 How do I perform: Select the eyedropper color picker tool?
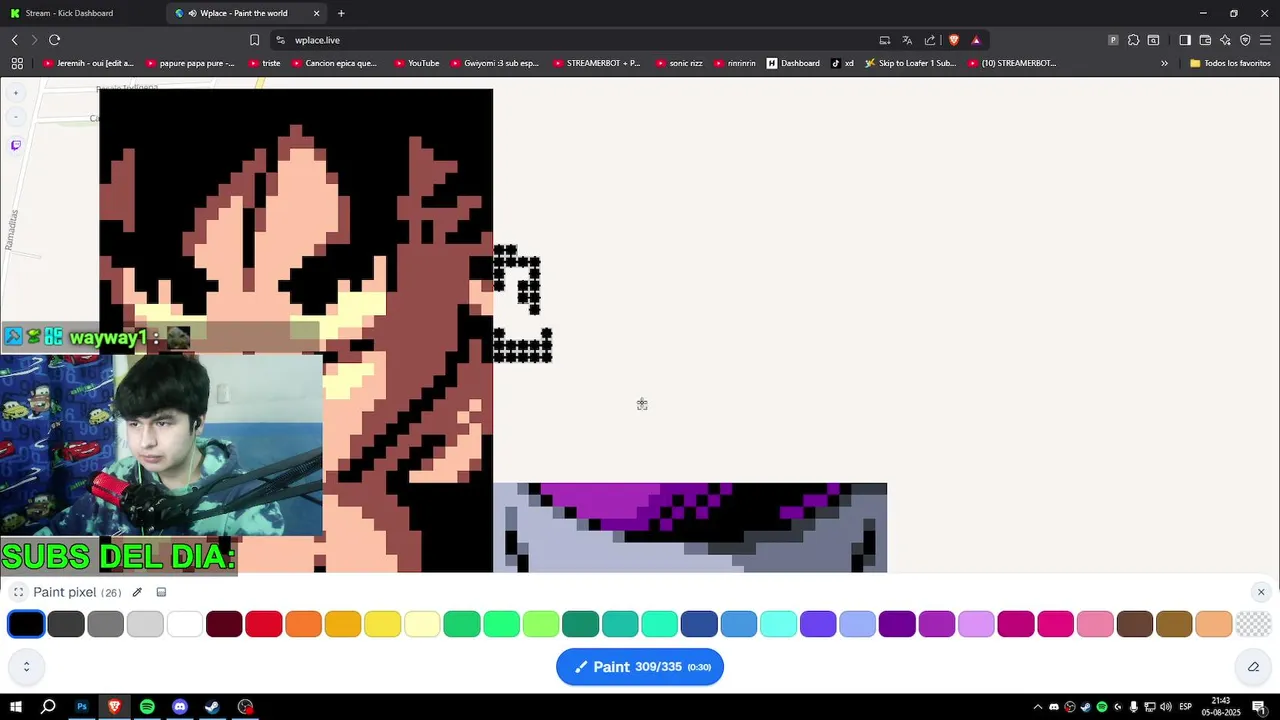[137, 592]
